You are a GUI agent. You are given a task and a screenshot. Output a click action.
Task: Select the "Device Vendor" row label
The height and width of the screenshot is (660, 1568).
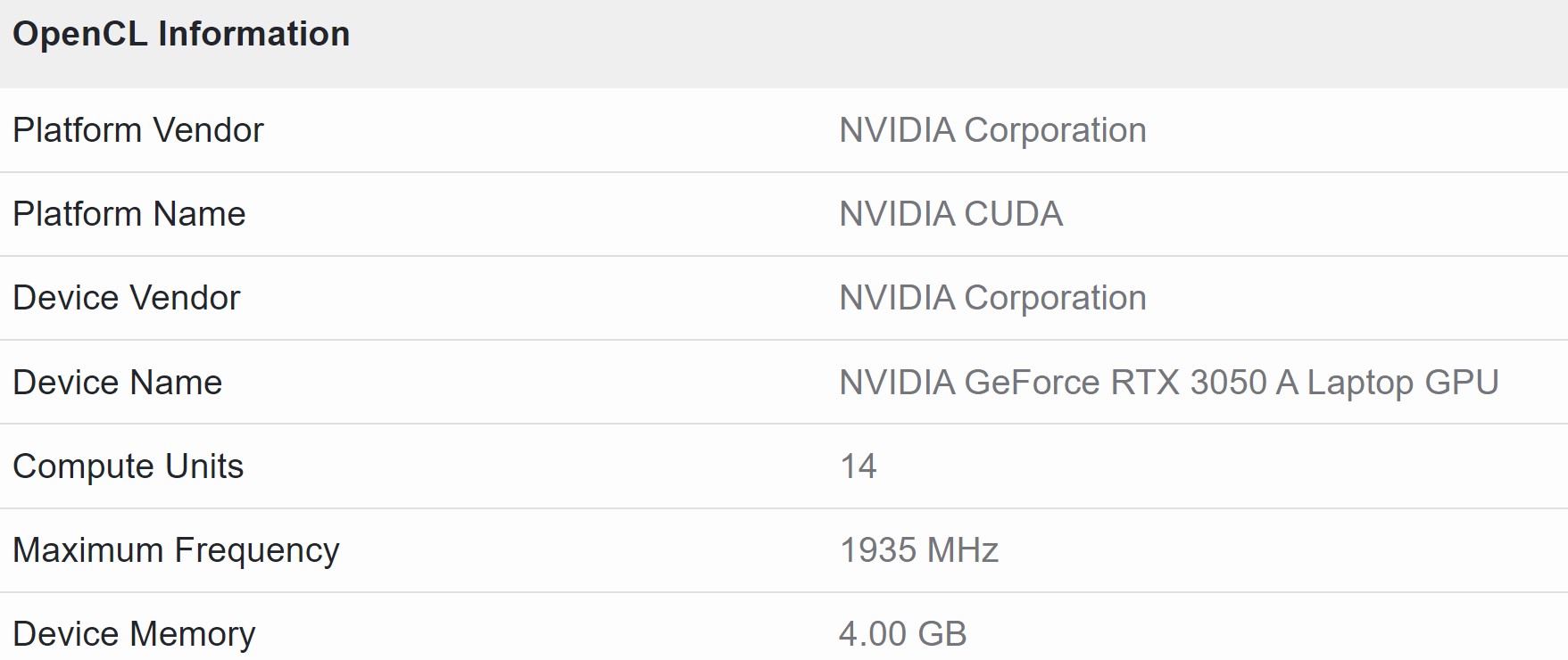pyautogui.click(x=127, y=298)
